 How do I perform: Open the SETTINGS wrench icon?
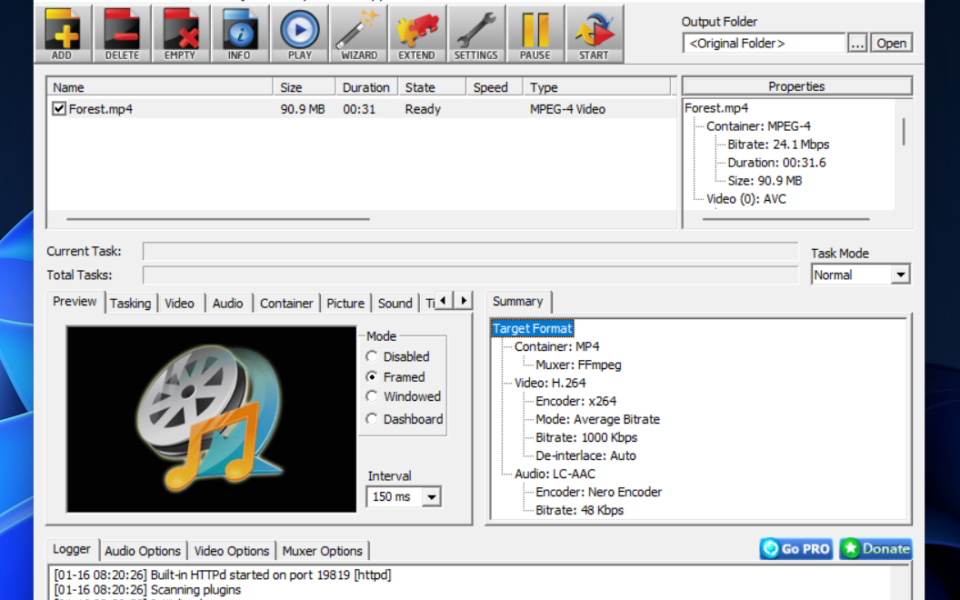[x=476, y=34]
